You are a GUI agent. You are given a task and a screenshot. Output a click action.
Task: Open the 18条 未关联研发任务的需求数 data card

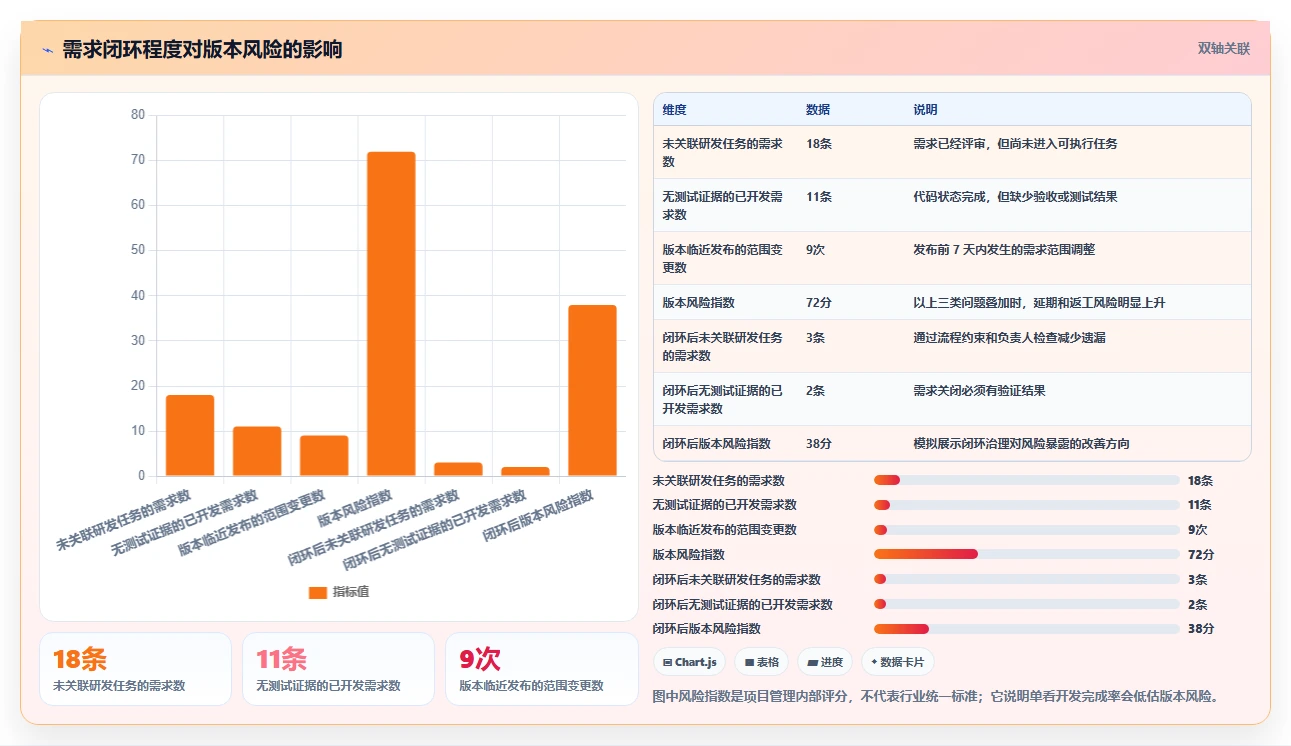[x=135, y=669]
